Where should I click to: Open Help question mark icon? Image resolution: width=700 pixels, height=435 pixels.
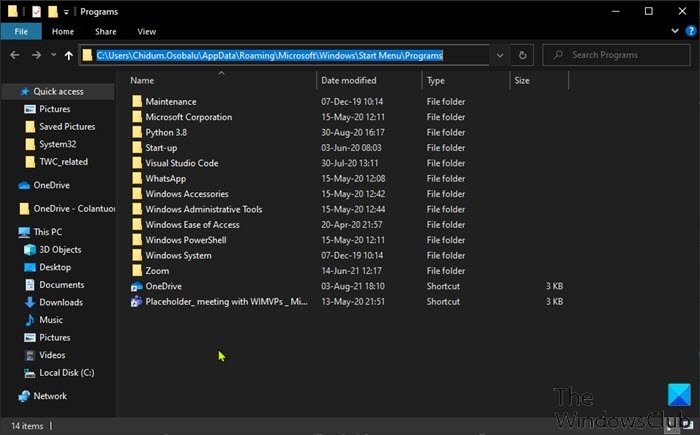point(691,31)
